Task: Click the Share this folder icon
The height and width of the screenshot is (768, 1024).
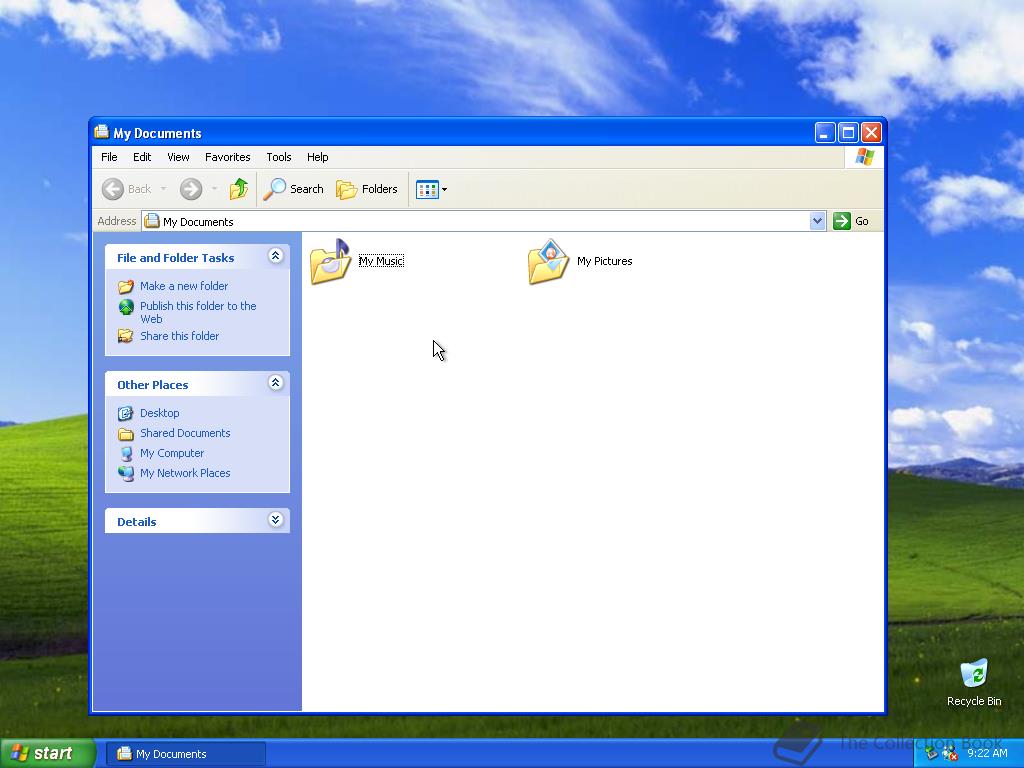Action: [125, 336]
